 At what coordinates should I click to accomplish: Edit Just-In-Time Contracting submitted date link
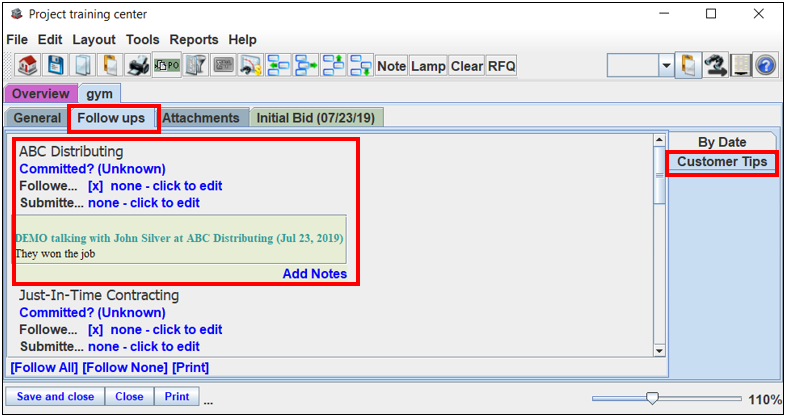(x=144, y=347)
